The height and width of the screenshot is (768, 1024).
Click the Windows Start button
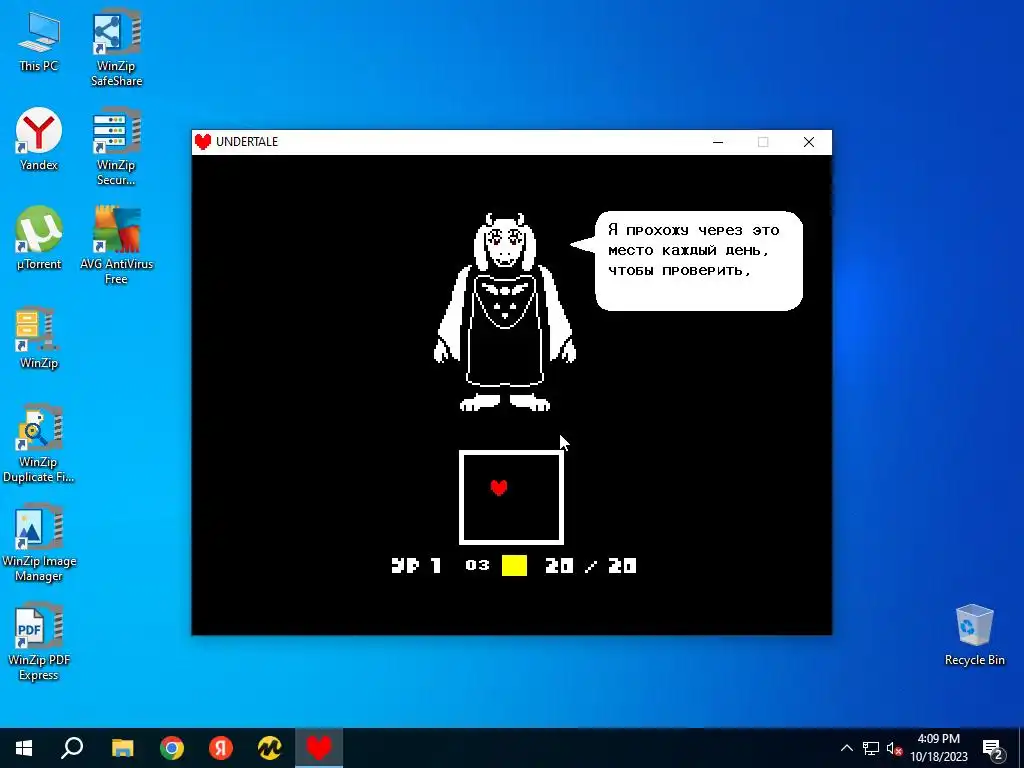(24, 748)
